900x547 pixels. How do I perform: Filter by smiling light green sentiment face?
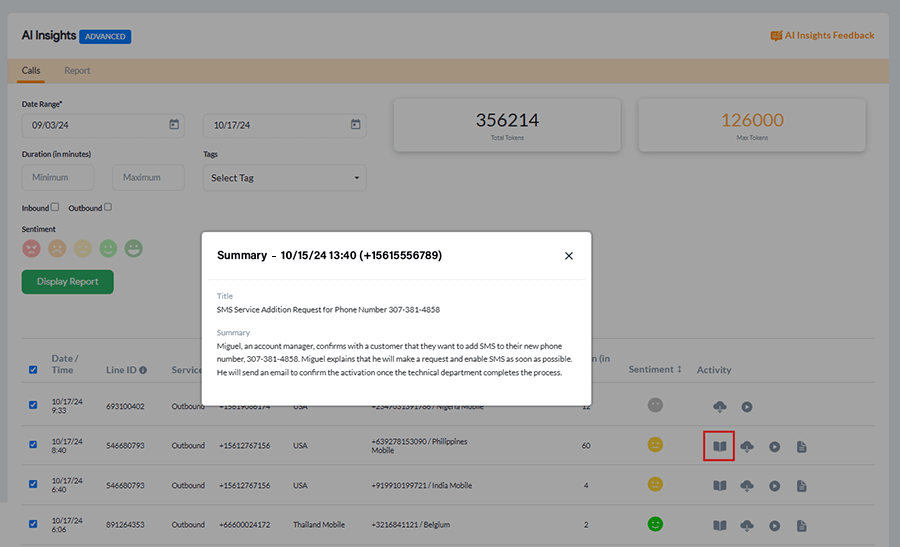click(108, 249)
